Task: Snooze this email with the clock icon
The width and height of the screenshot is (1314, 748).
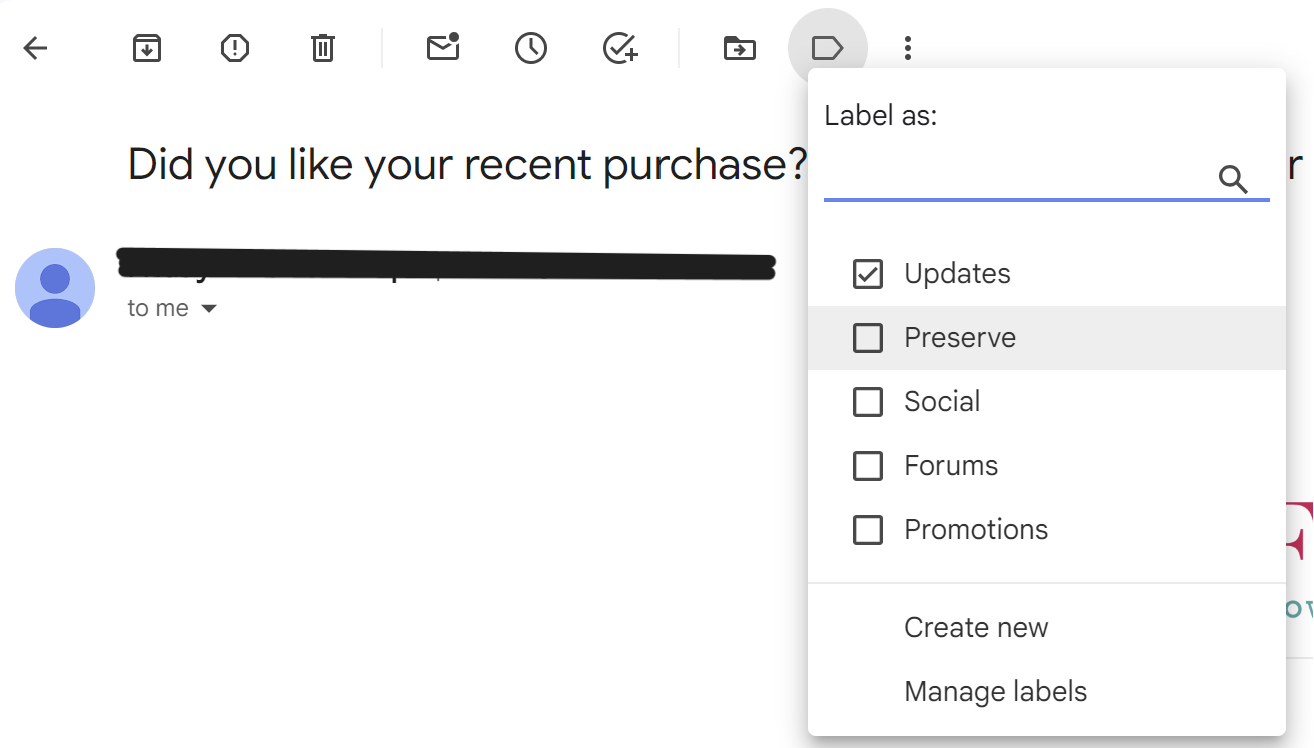Action: [x=530, y=48]
